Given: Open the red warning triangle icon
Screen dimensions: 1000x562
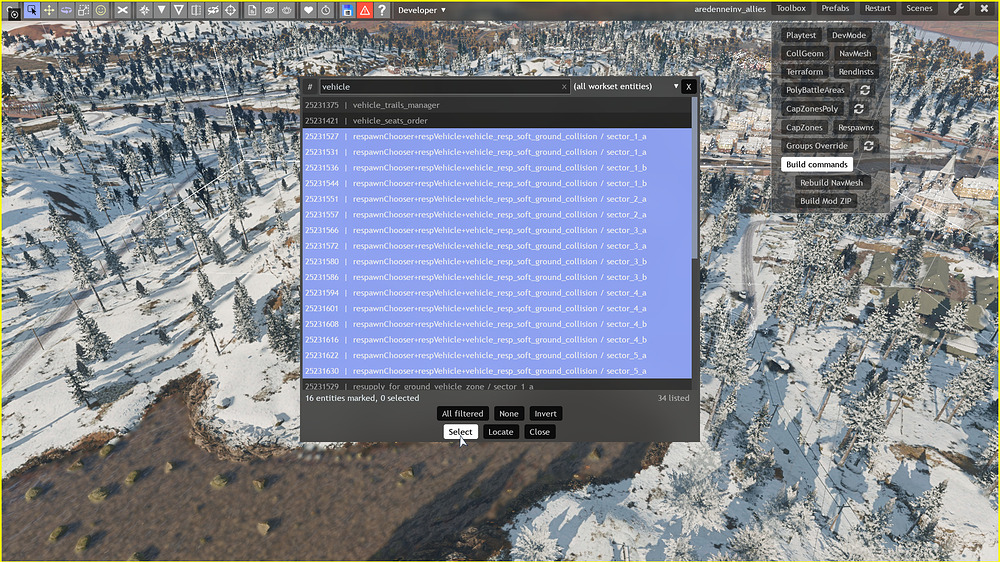Looking at the screenshot, I should point(365,9).
